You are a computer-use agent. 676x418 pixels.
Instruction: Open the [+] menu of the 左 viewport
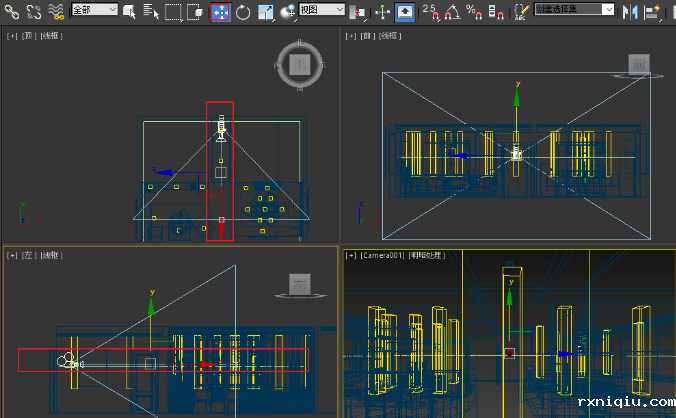click(12, 256)
